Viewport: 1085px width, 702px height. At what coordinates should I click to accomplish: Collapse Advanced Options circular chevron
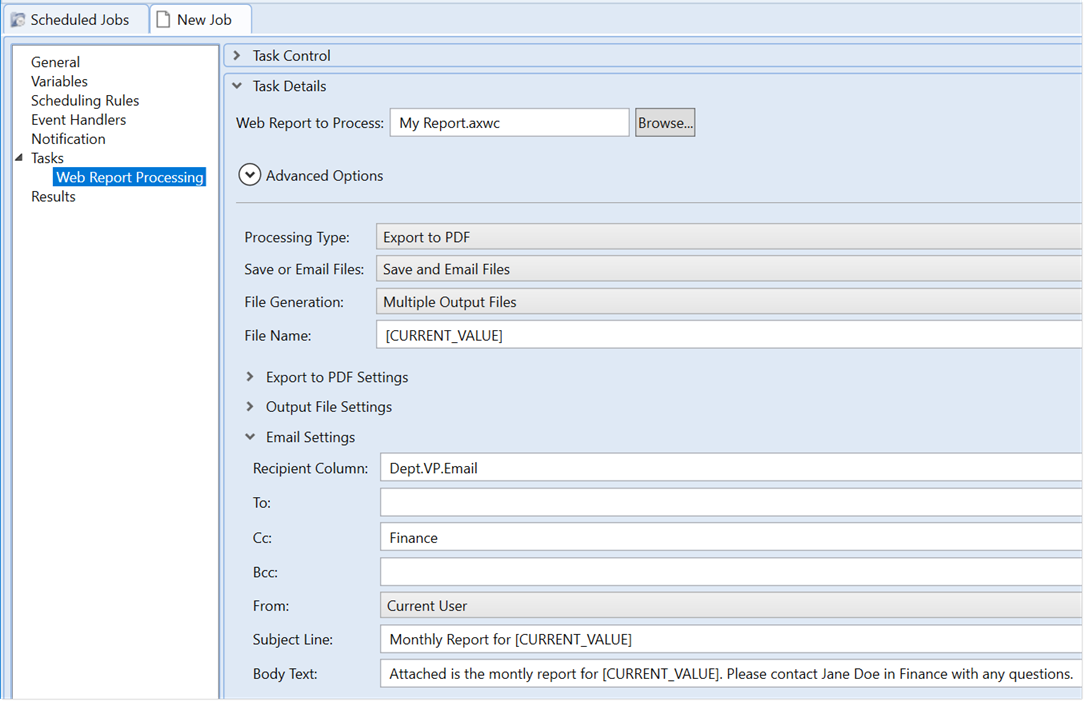(x=249, y=175)
